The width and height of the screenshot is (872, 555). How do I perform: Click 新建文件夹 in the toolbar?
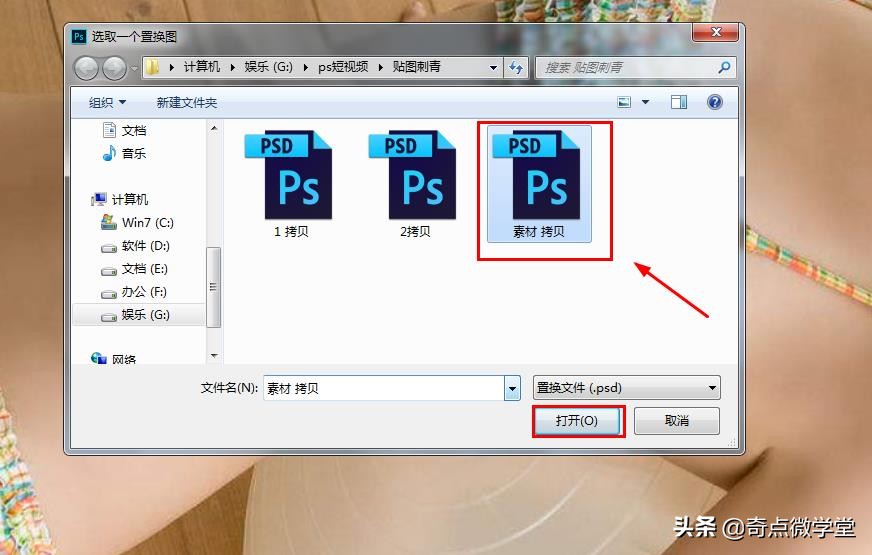[x=186, y=102]
